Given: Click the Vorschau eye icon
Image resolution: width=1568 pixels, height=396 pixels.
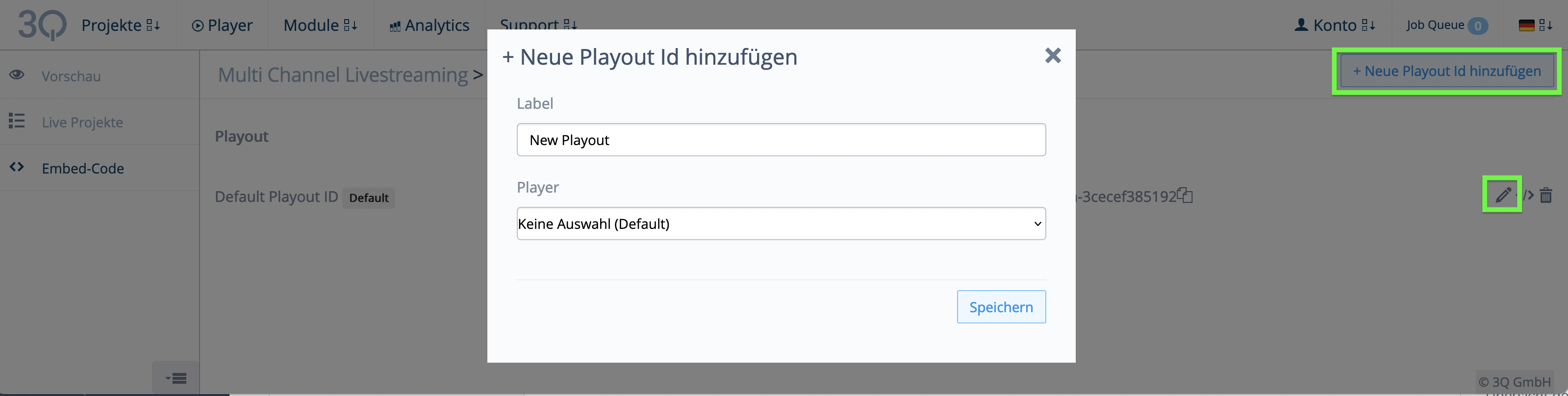Looking at the screenshot, I should click(x=17, y=75).
